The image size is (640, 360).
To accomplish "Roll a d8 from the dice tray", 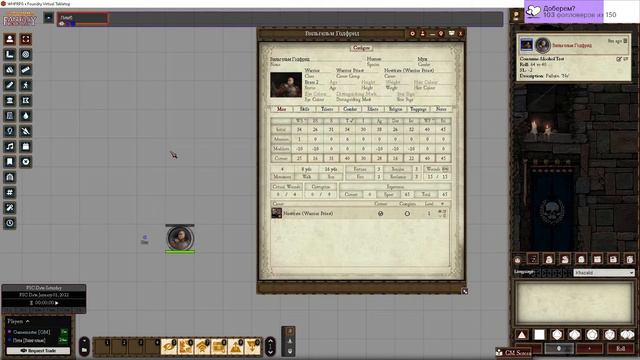I will [557, 335].
